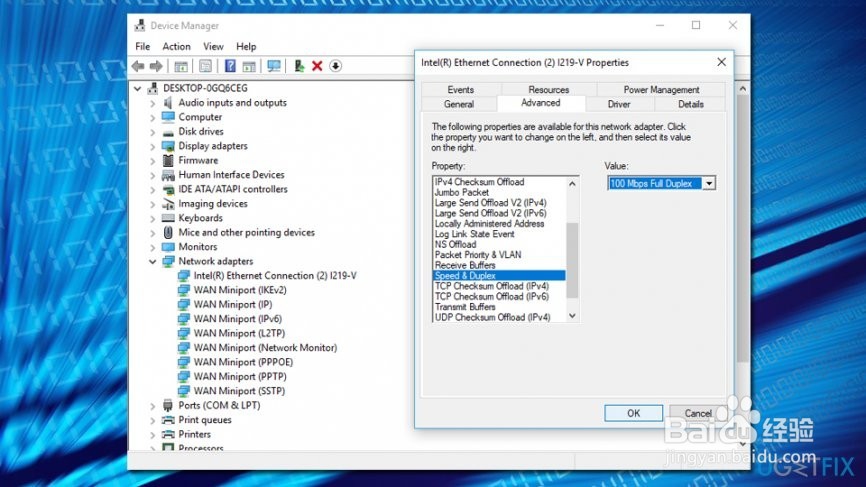
Task: Open the Value dropdown showing 100 Mbps Full Duplex
Action: pyautogui.click(x=709, y=183)
